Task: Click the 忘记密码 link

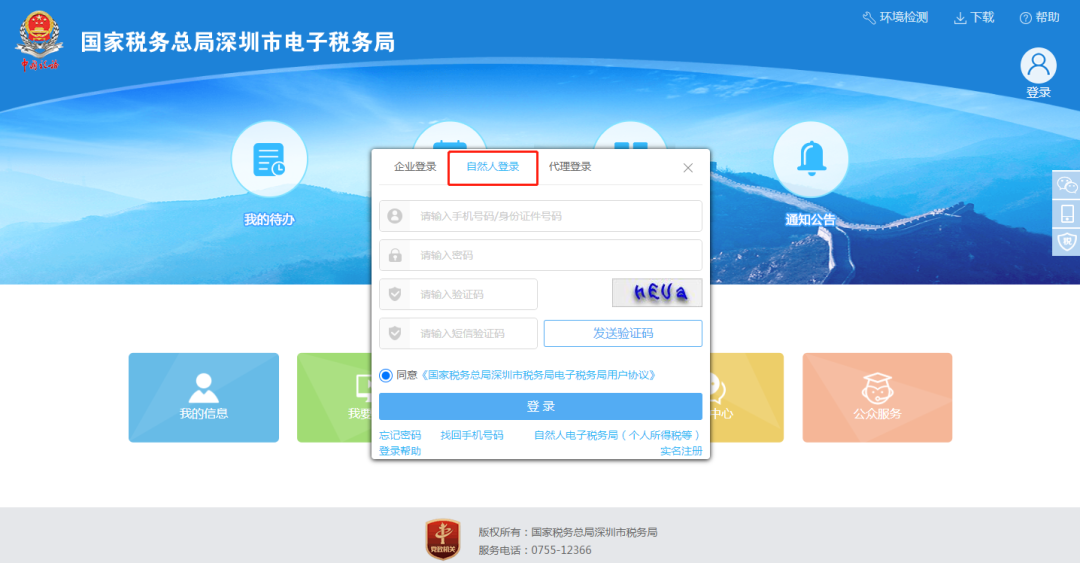Action: 400,436
